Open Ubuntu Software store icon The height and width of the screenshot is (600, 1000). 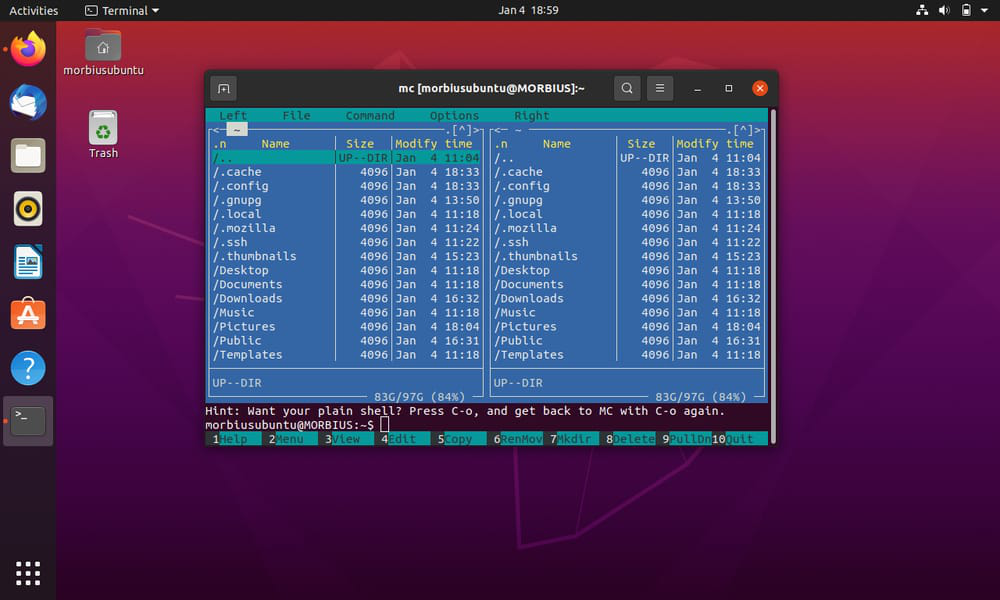coord(28,314)
